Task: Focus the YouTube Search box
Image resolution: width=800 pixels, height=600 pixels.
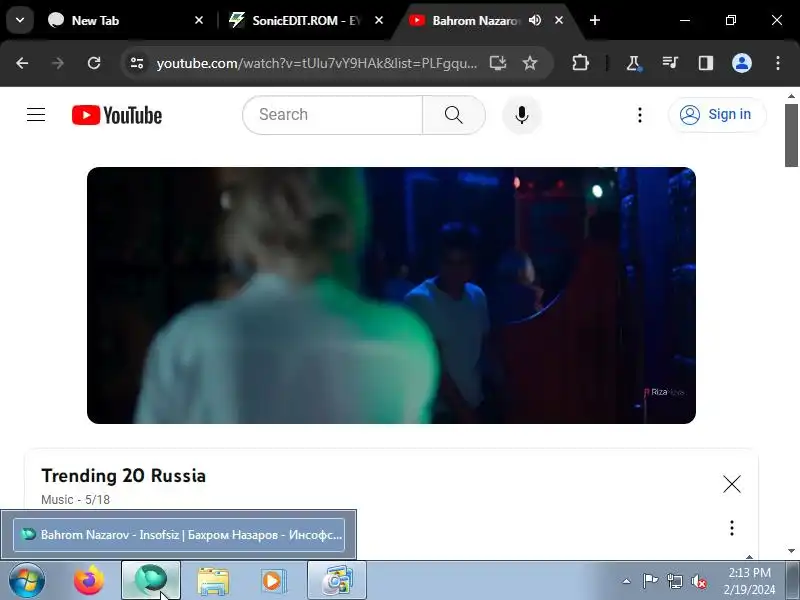Action: (333, 115)
